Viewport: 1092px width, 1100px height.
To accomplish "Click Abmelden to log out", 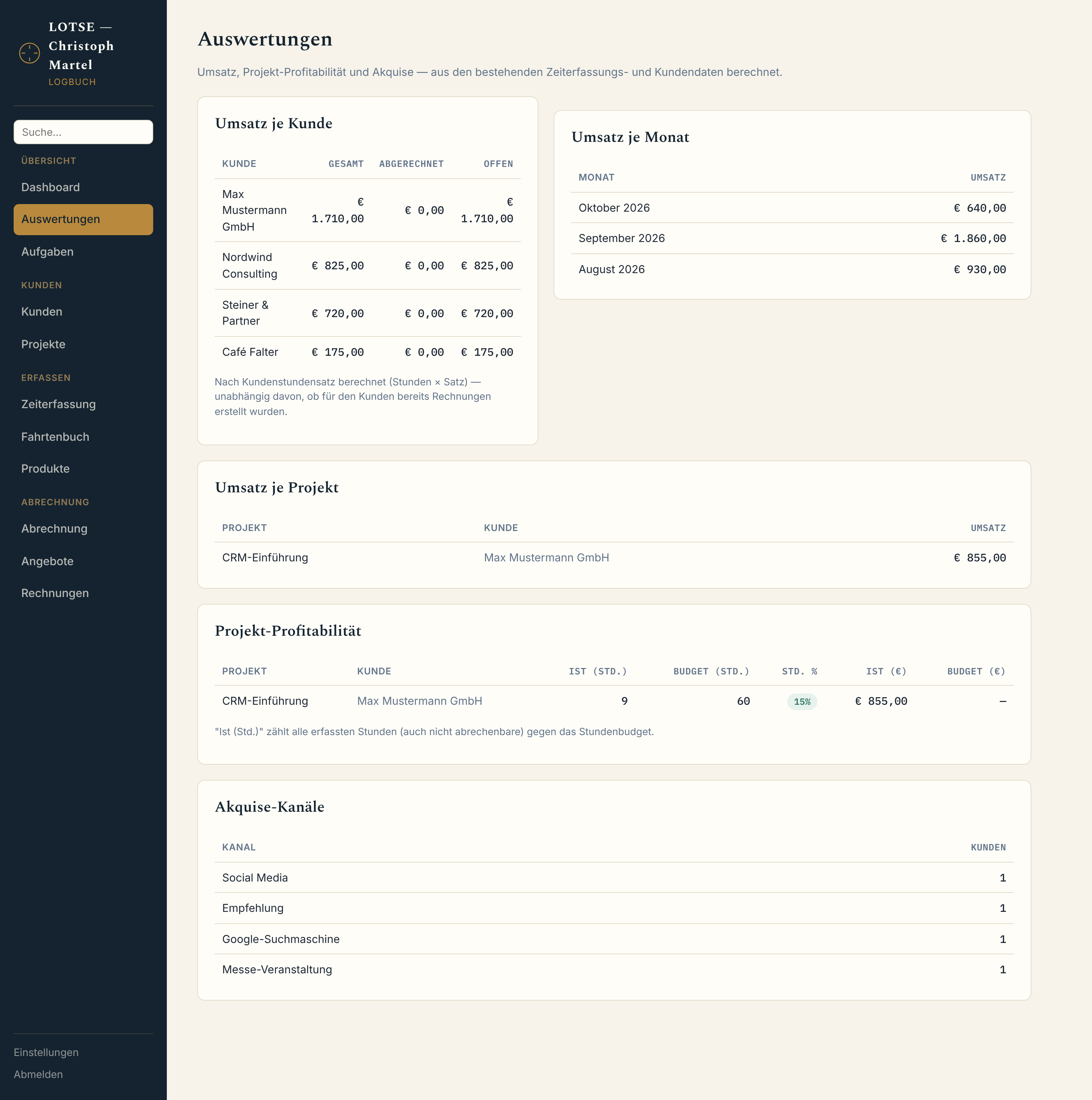I will [38, 1074].
